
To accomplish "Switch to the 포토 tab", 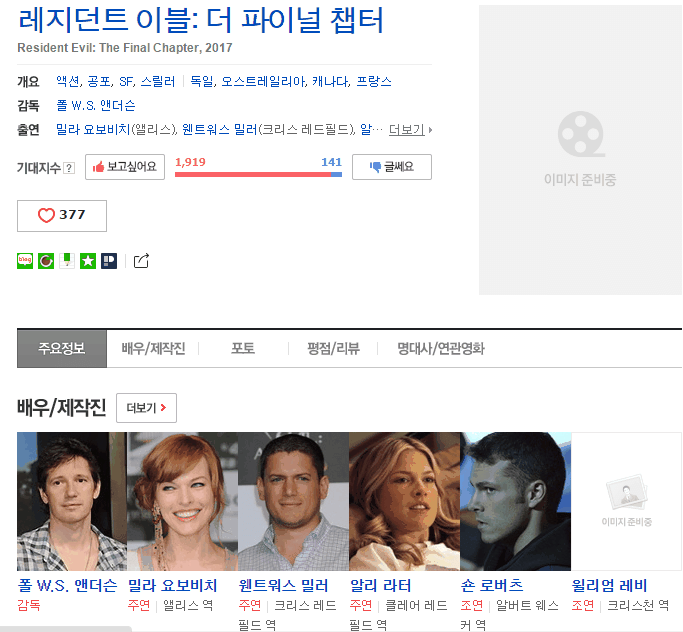I will click(x=243, y=348).
